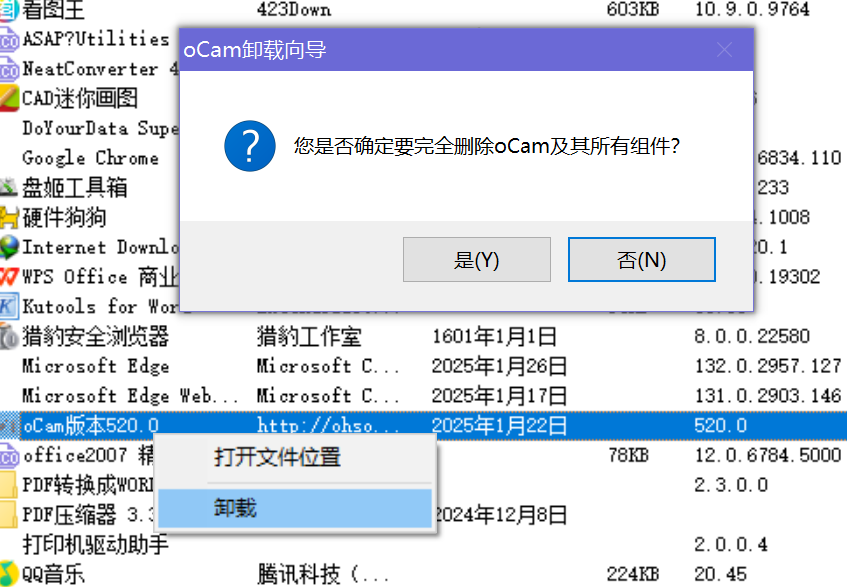Click publisher 猎豹工作室 cell
The width and height of the screenshot is (847, 587).
(309, 336)
